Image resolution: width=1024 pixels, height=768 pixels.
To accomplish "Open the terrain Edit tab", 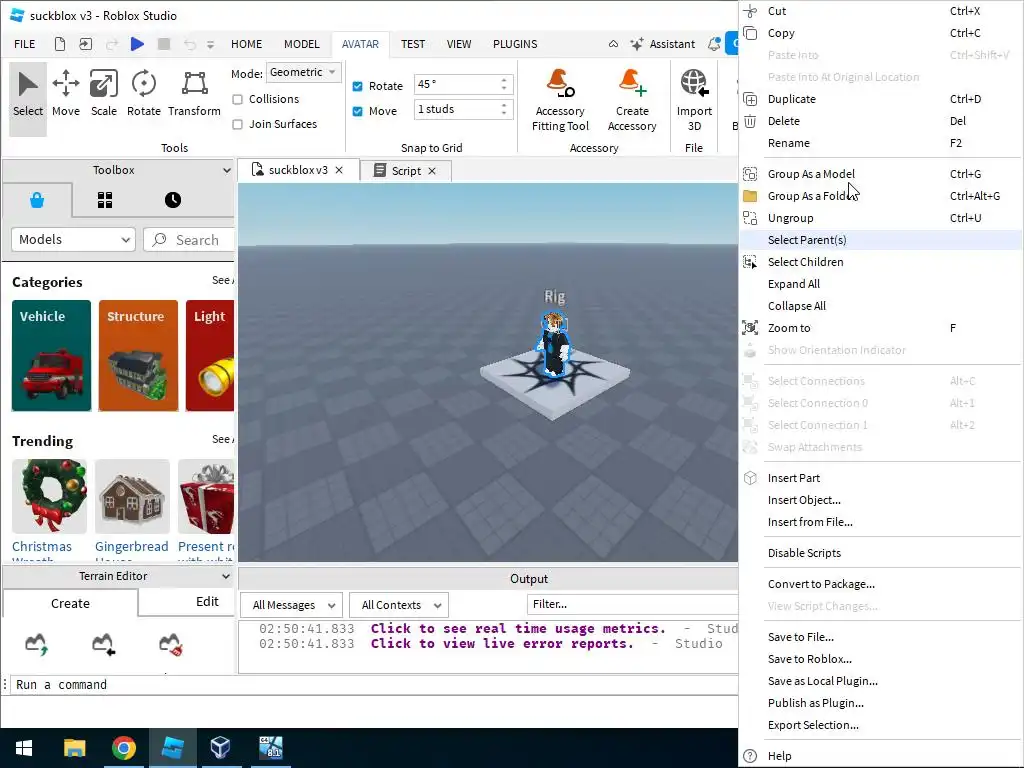I will click(207, 601).
